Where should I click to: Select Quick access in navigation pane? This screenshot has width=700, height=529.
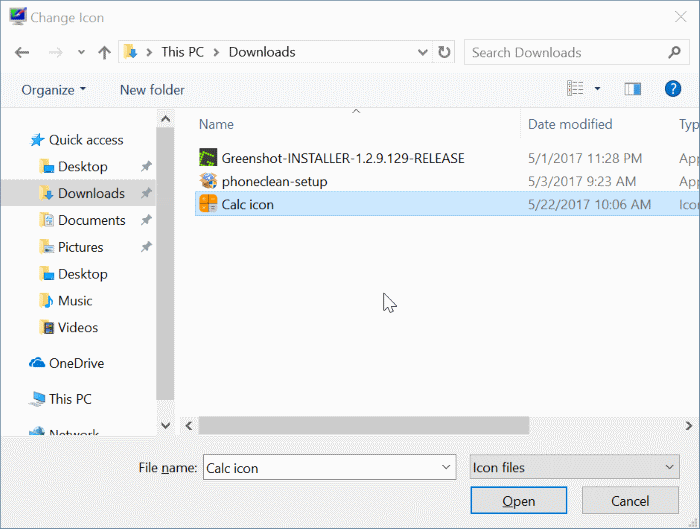point(86,140)
